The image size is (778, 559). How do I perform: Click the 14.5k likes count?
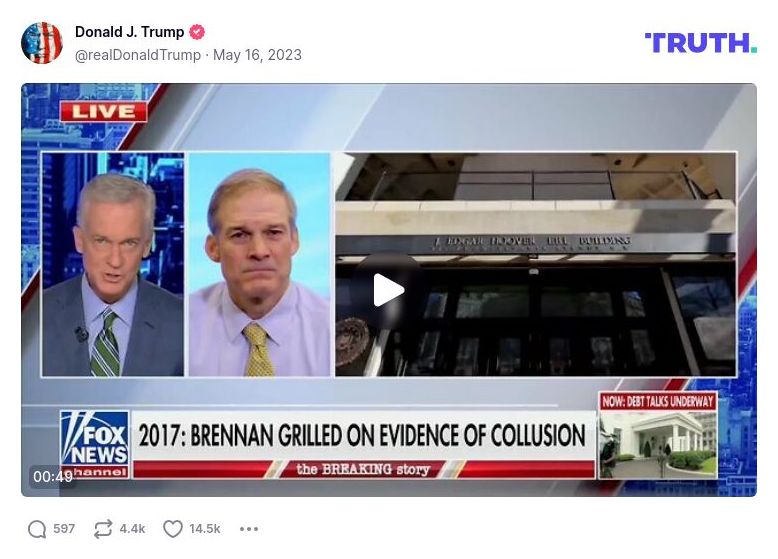click(204, 529)
